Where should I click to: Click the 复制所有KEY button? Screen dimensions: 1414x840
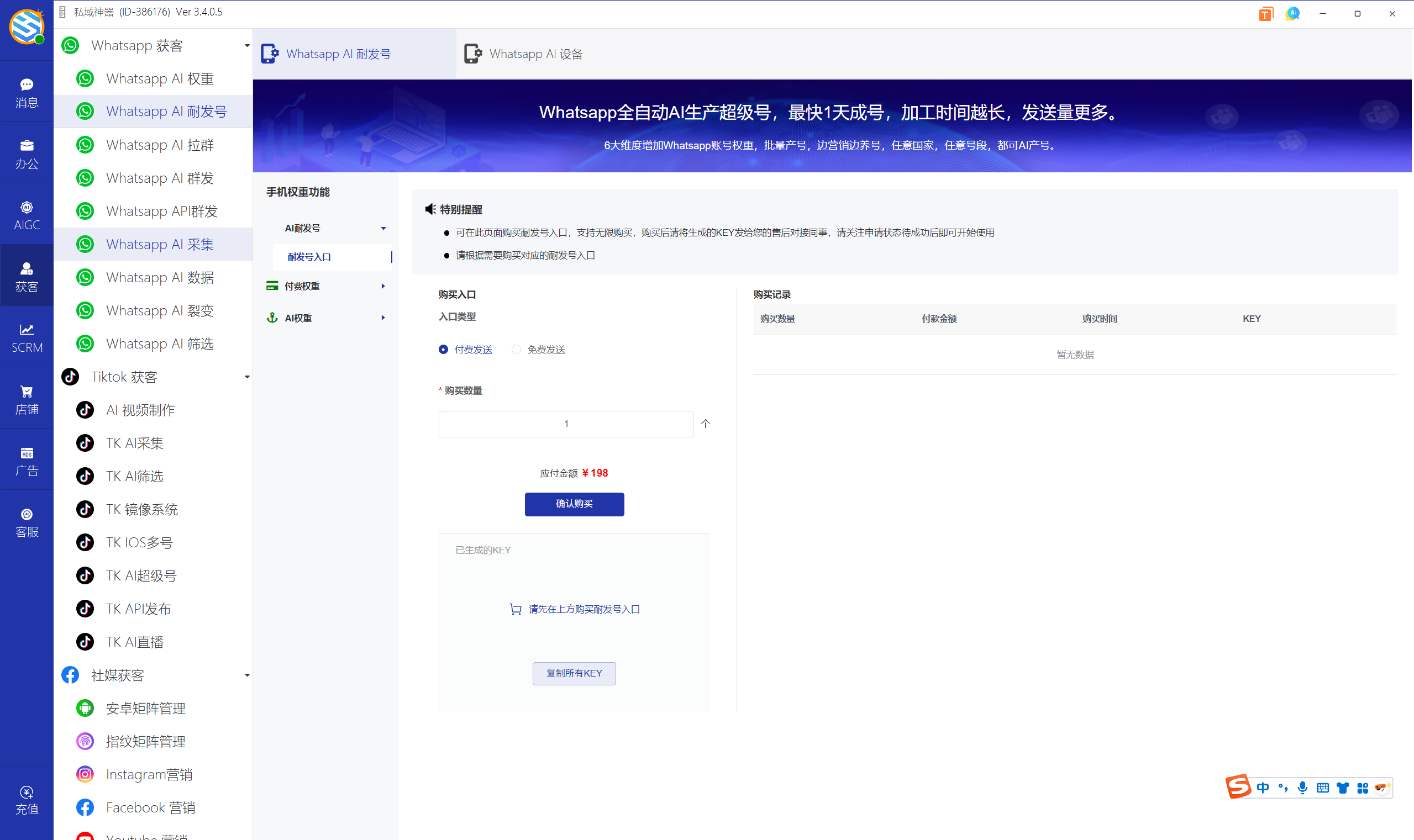tap(574, 673)
